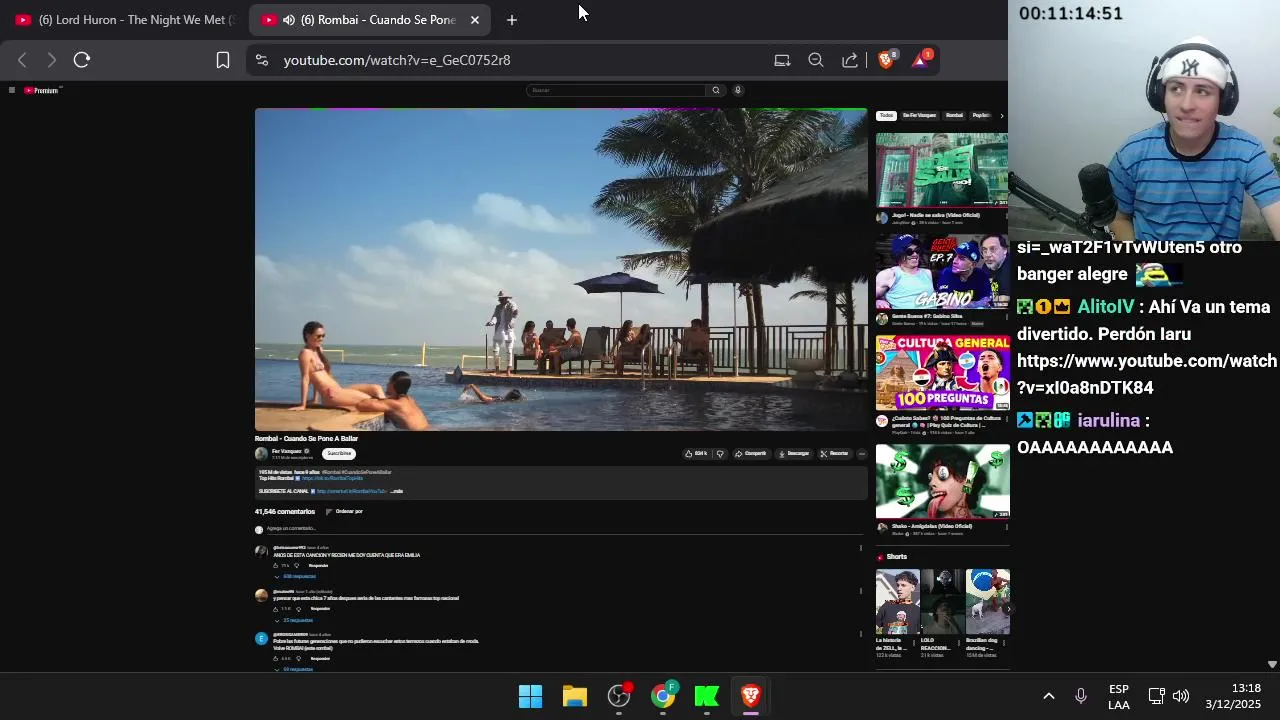The height and width of the screenshot is (720, 1280).
Task: Open the YouTube hamburger guide menu
Action: tap(11, 90)
